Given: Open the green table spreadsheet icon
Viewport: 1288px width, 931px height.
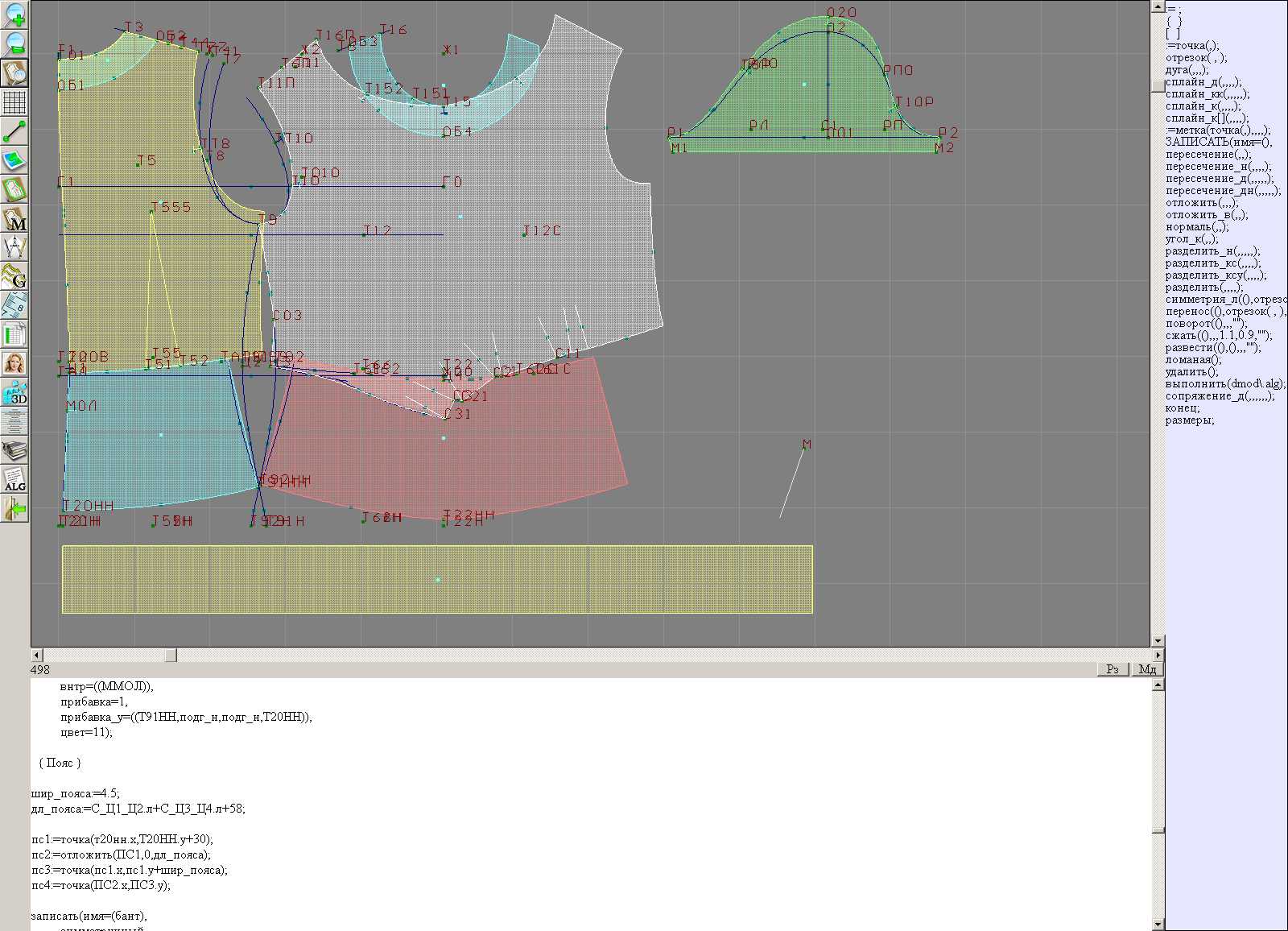Looking at the screenshot, I should [14, 334].
